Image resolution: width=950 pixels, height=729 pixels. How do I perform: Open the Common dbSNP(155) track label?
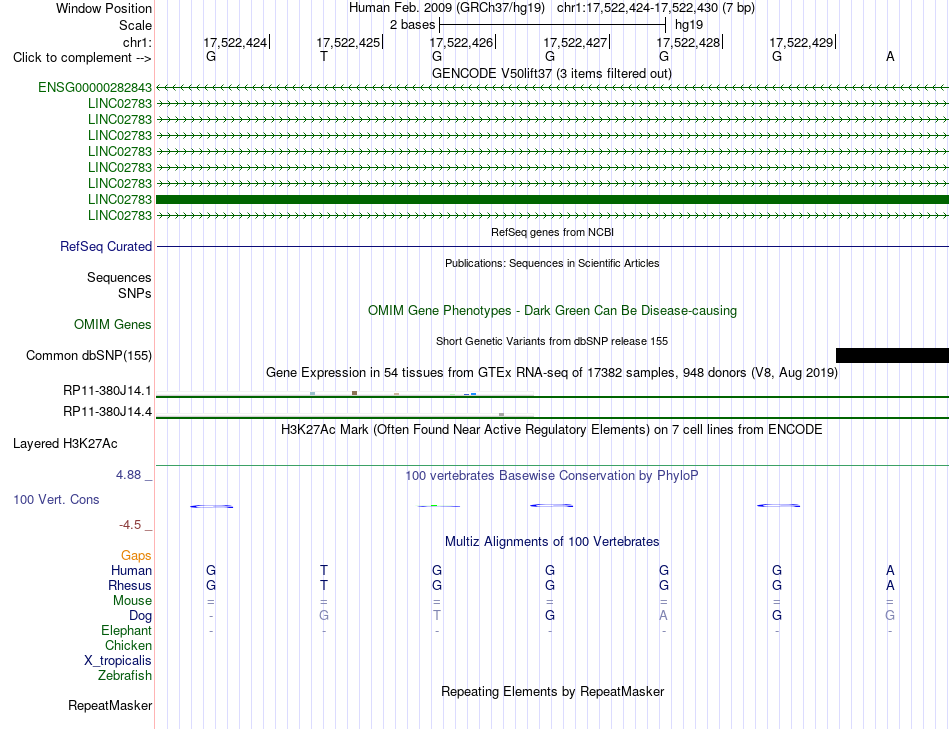[89, 356]
